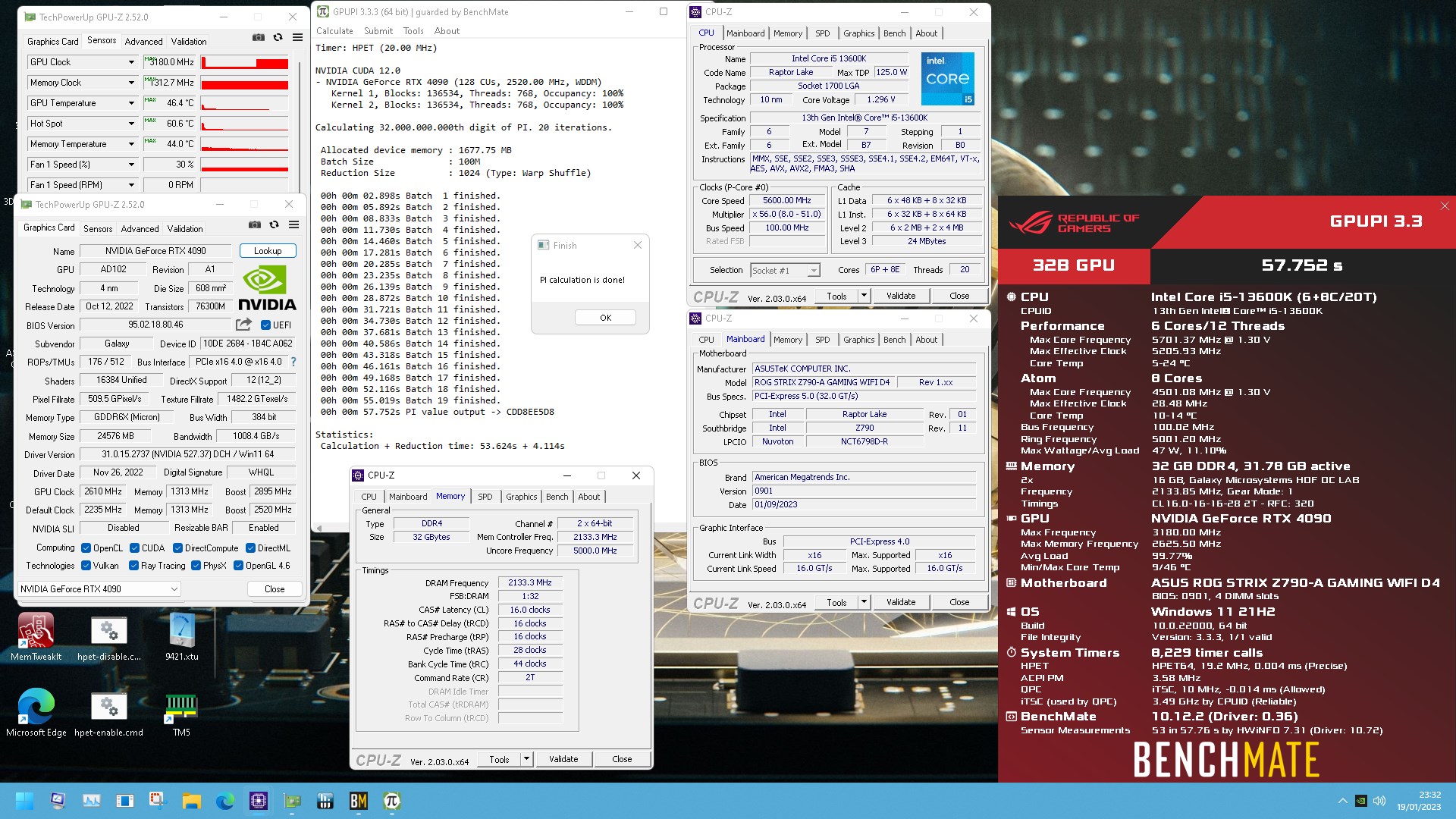Take a screenshot in GPU-Z Graphics Card window
1456x819 pixels.
tap(255, 224)
